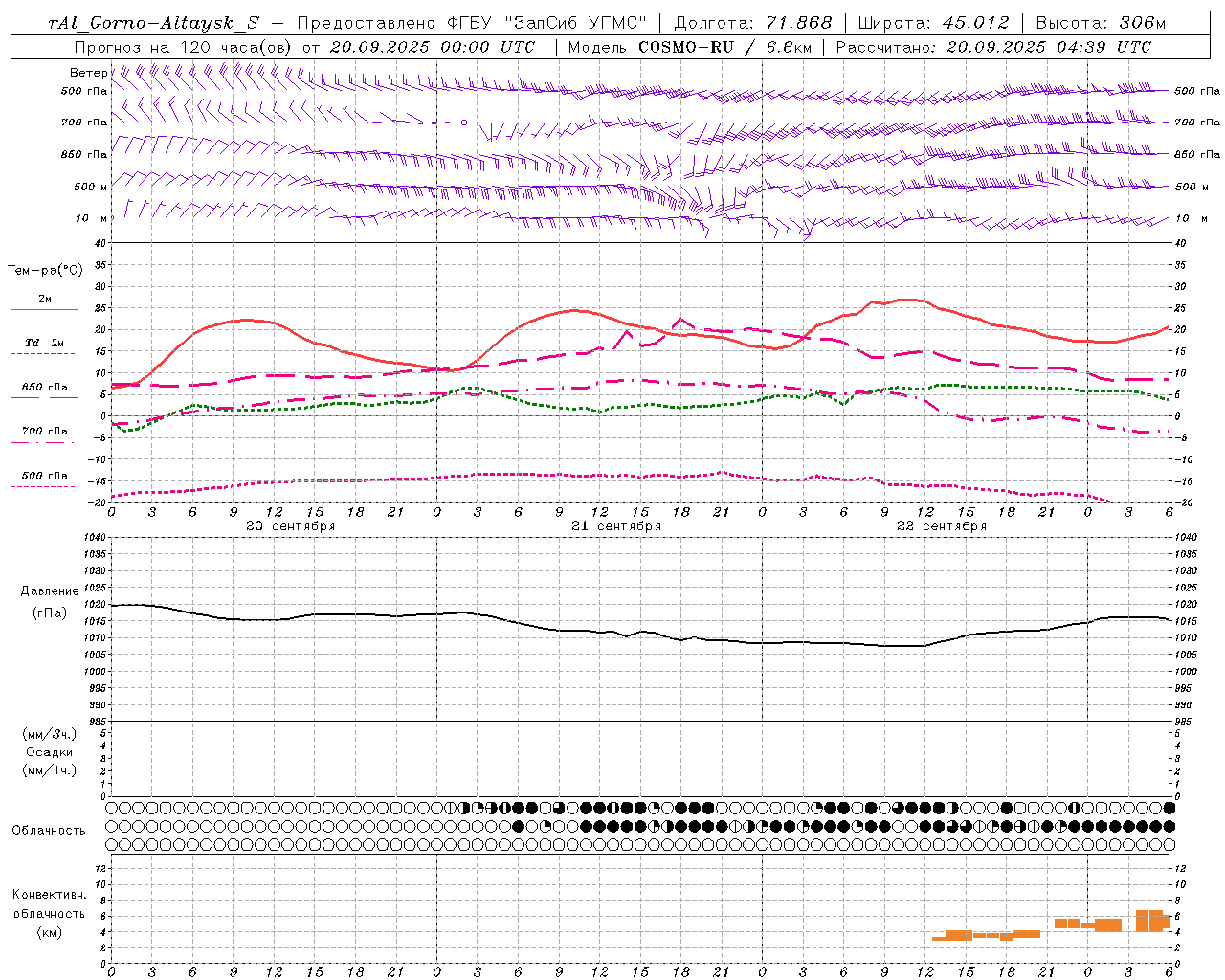Click the 21 сентября date label
Viewport: 1225px width, 980px height.
point(616,526)
